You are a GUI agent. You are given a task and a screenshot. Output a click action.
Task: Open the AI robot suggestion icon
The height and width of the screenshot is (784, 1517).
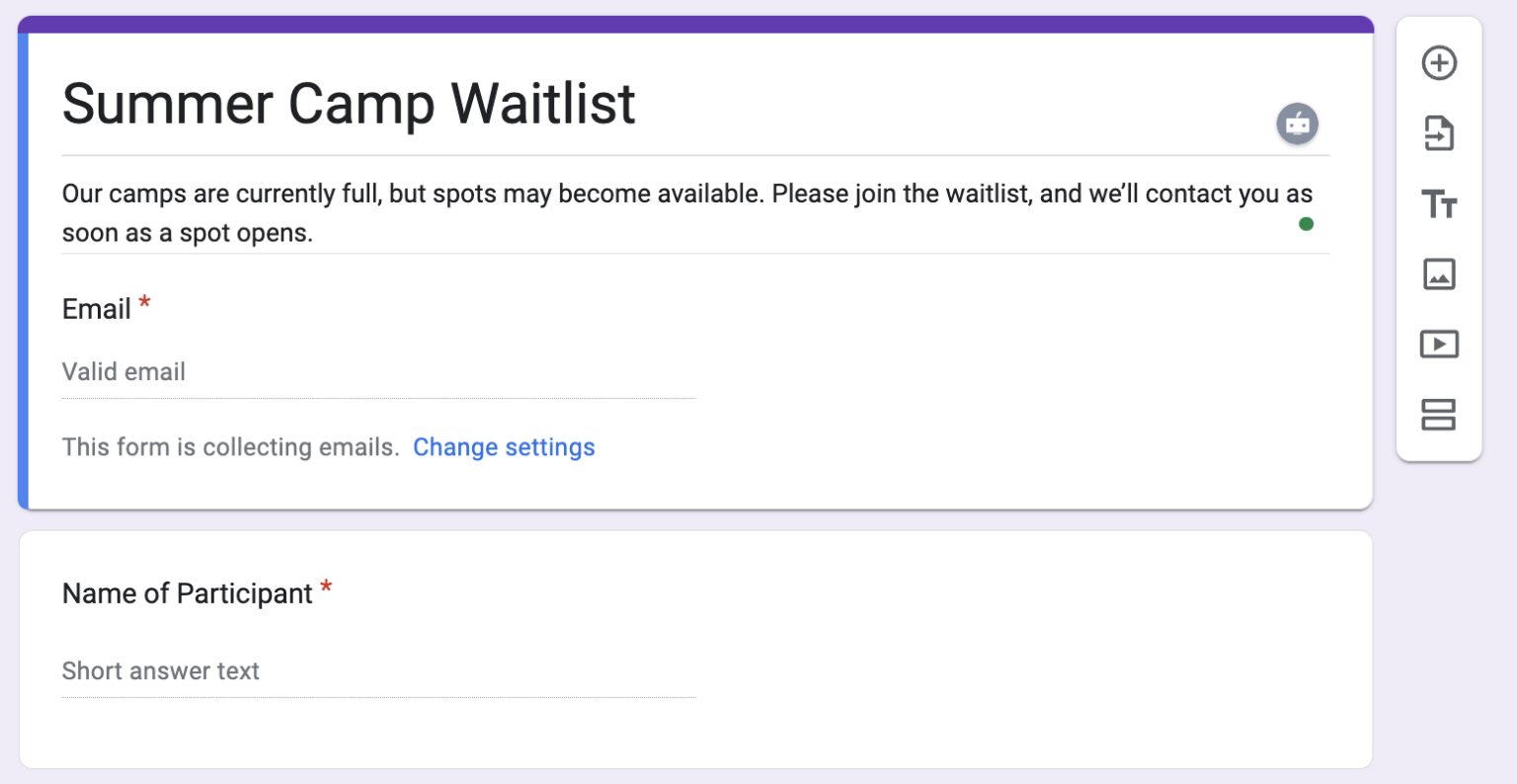[1297, 123]
